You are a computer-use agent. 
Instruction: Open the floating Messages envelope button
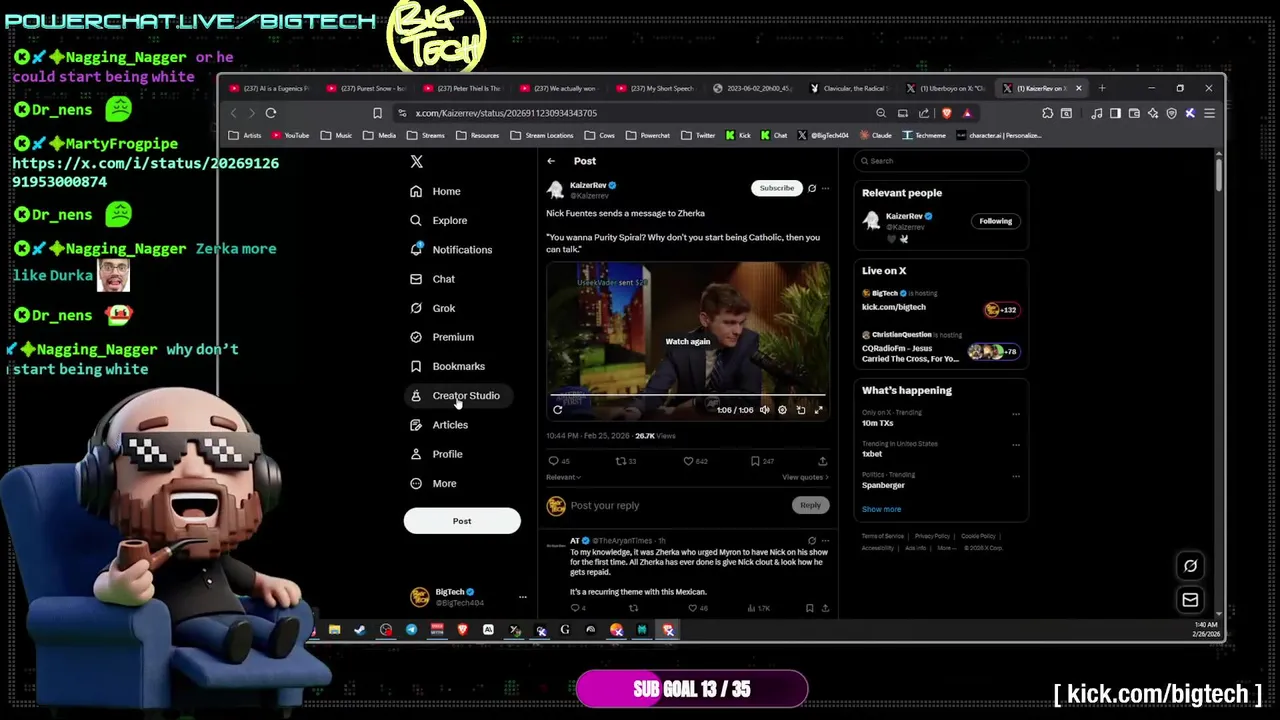click(x=1190, y=600)
